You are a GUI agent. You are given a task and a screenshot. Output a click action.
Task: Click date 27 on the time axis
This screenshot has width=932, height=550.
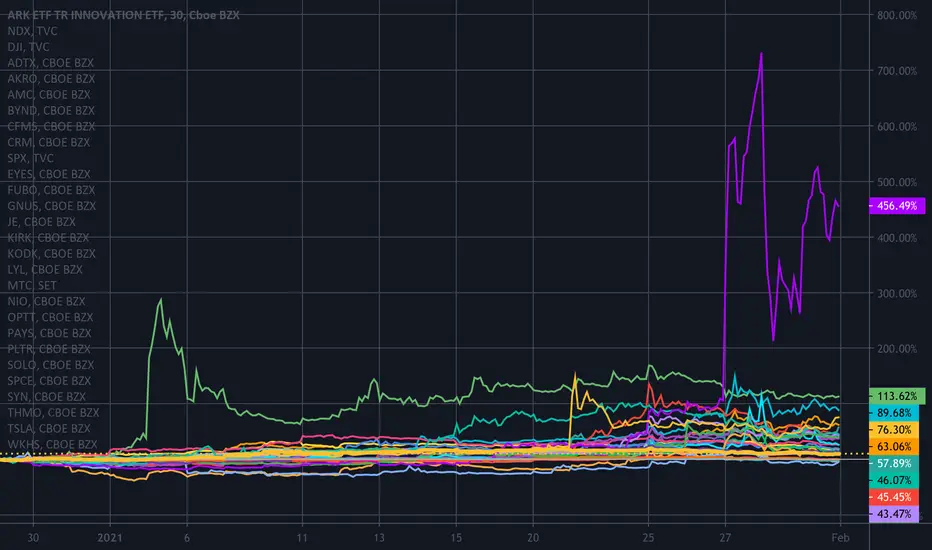(x=725, y=538)
